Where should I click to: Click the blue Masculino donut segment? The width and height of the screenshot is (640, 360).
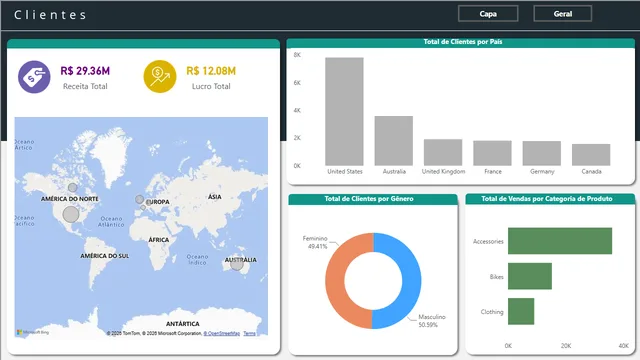click(x=411, y=282)
